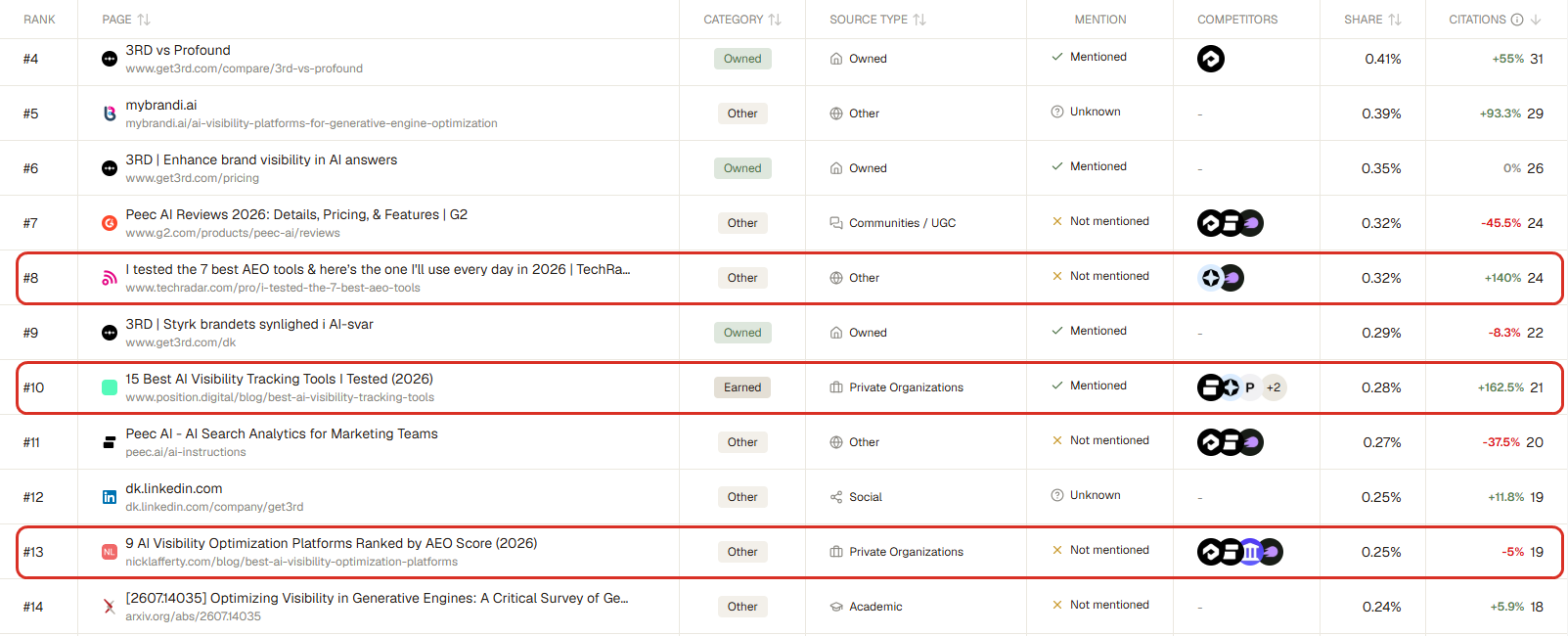
Task: Click the green position.digital favicon
Action: 110,387
